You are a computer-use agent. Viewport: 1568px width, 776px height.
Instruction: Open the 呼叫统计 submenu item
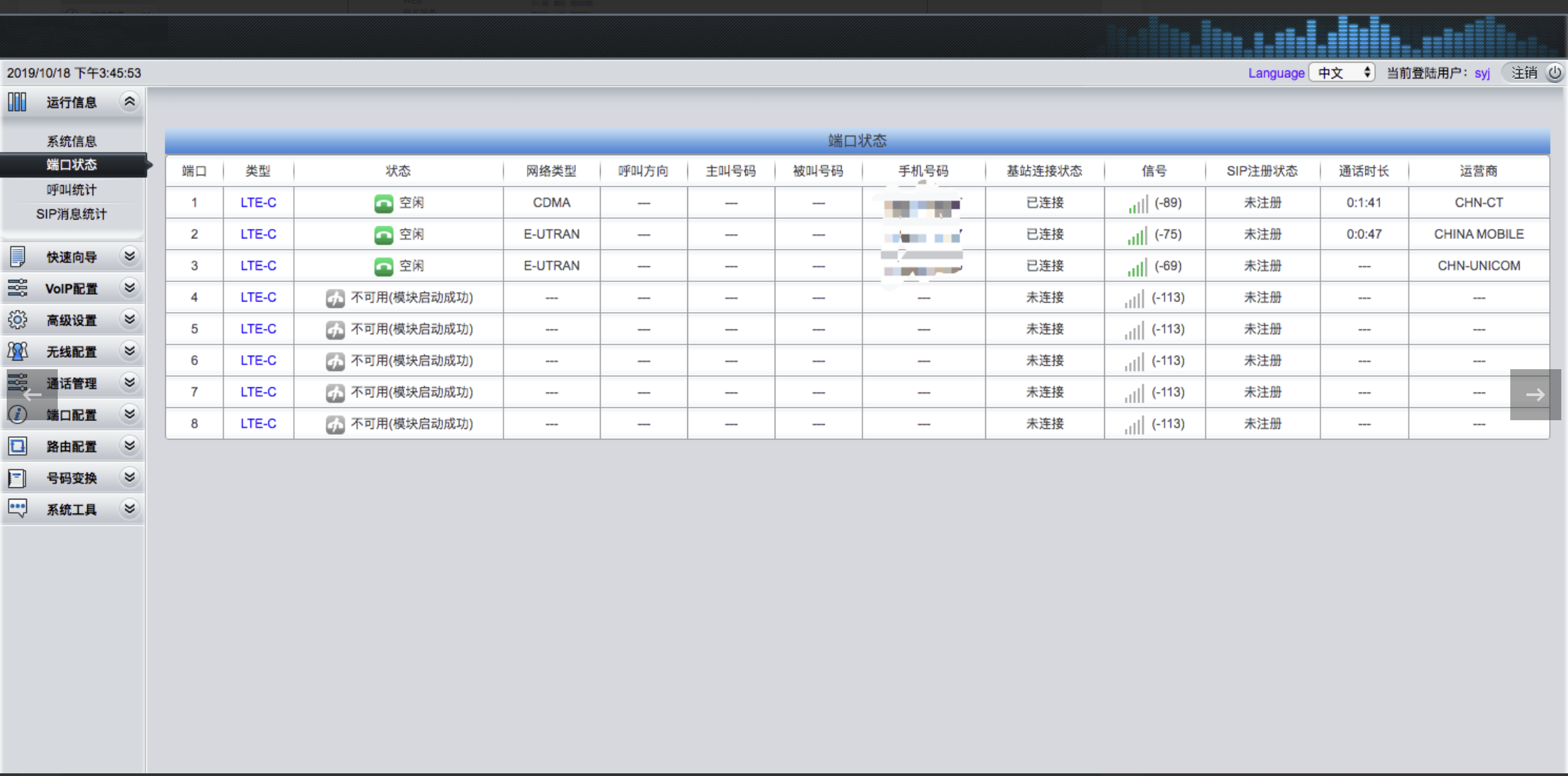click(x=72, y=189)
